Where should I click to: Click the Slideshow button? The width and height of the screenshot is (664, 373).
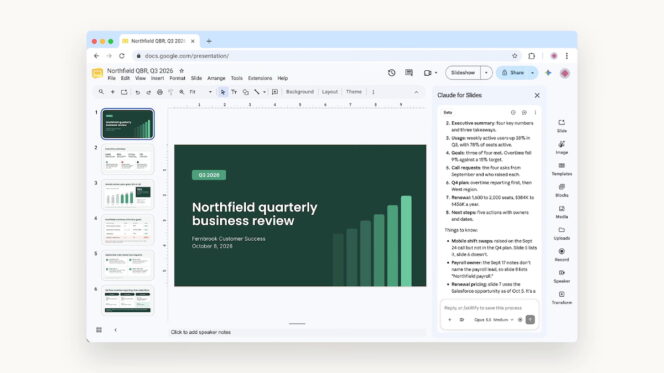pos(463,73)
